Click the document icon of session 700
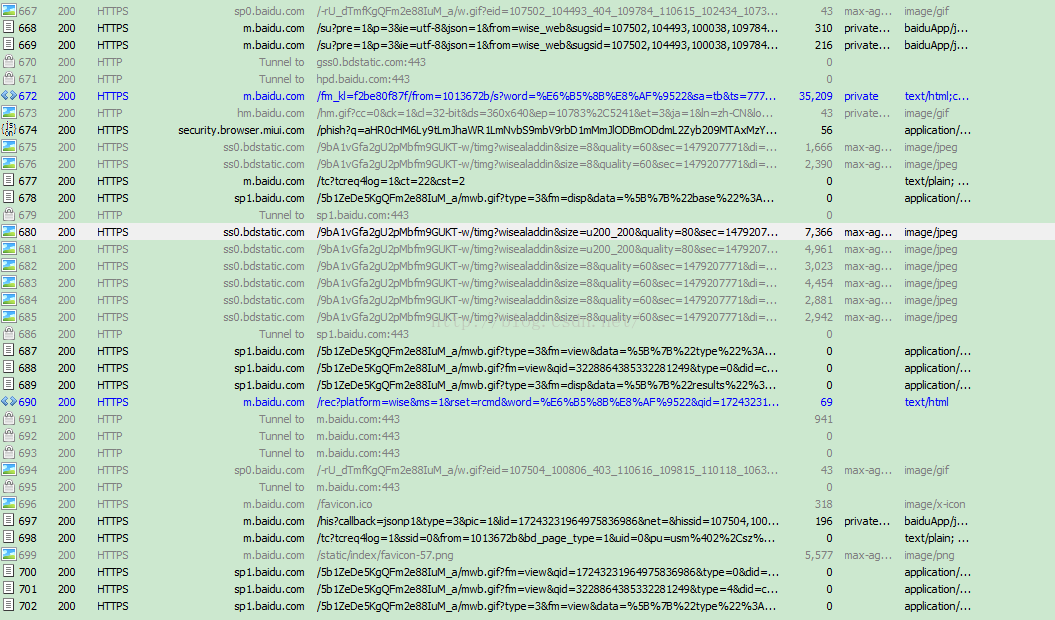Image resolution: width=1055 pixels, height=620 pixels. [x=9, y=572]
